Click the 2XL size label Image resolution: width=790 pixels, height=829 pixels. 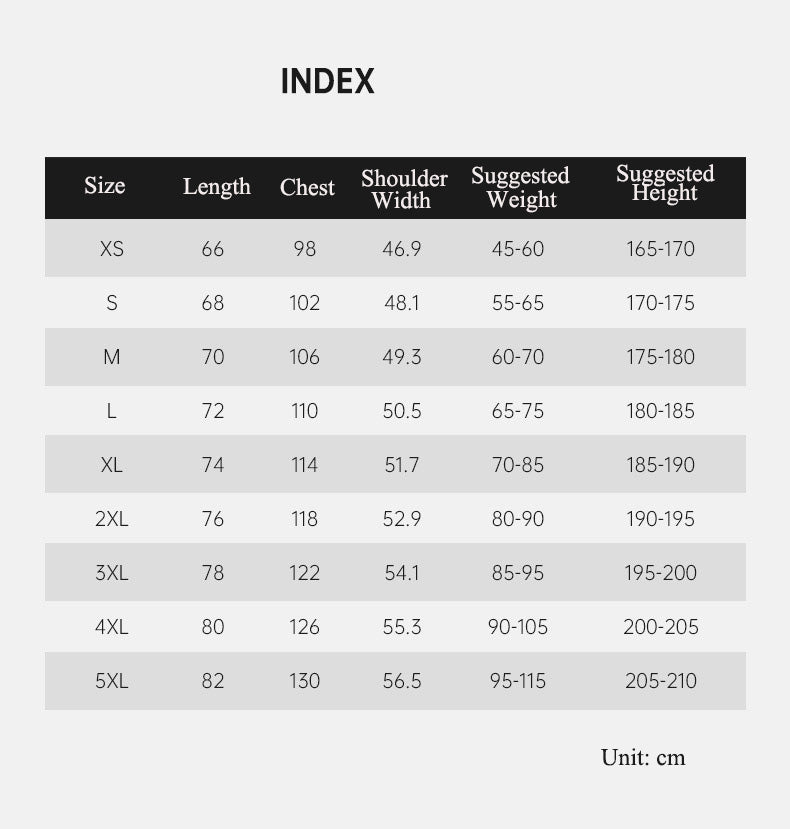click(112, 519)
